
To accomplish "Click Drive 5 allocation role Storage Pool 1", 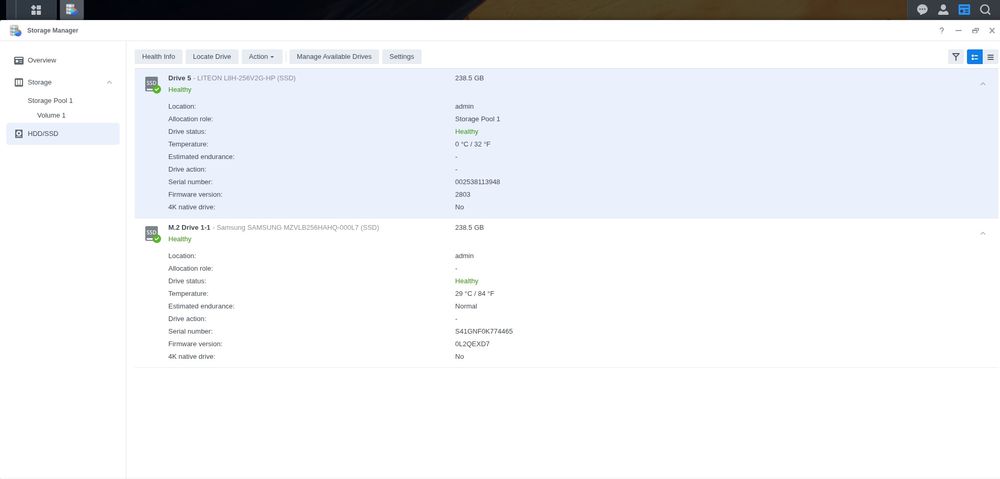I will 477,119.
